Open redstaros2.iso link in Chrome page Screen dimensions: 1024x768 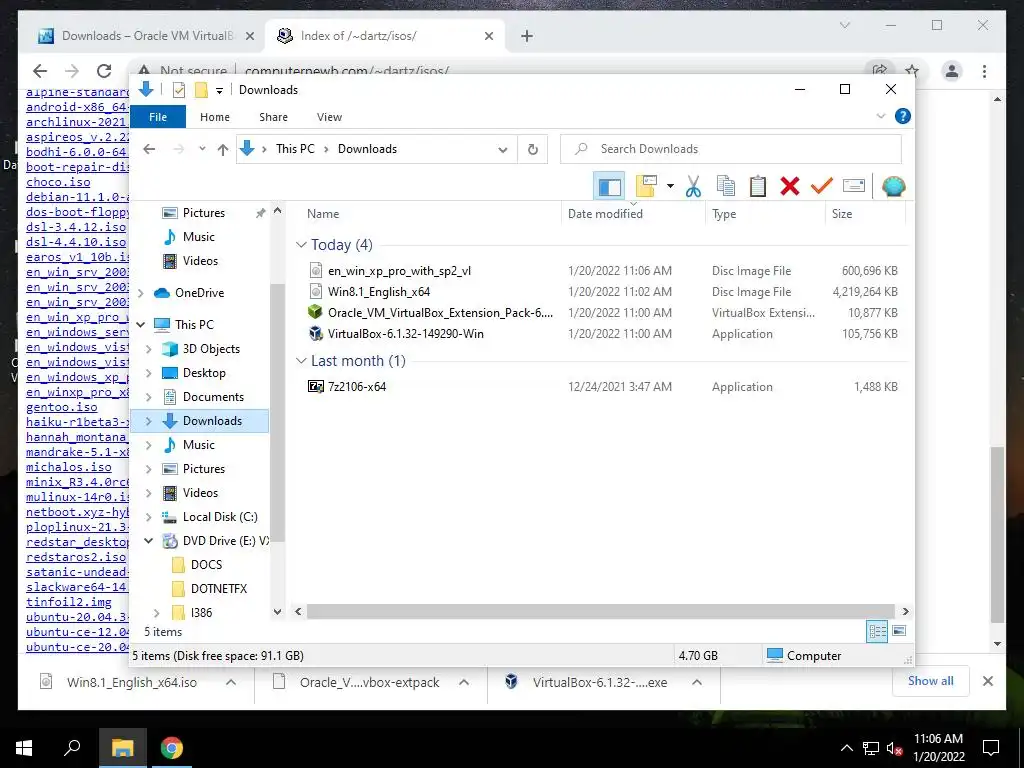coord(76,557)
